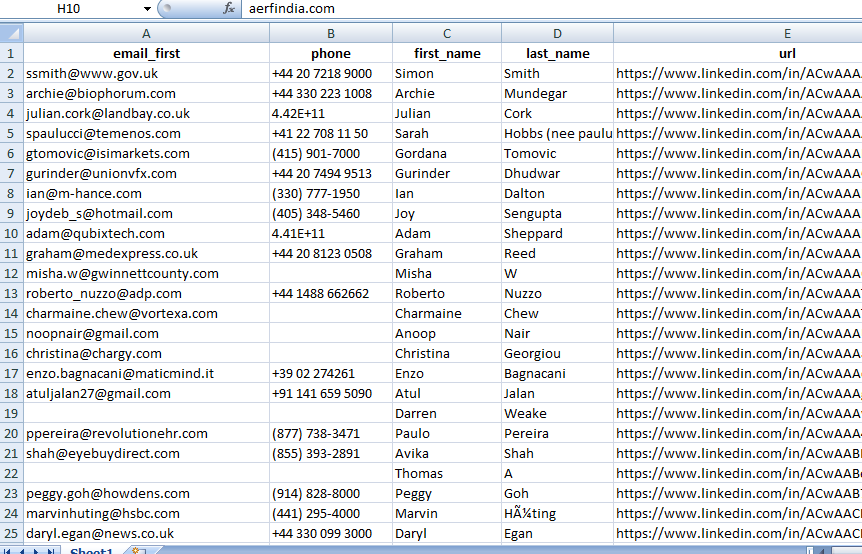Click the fx Insert Function icon
This screenshot has width=862, height=554.
(229, 8)
